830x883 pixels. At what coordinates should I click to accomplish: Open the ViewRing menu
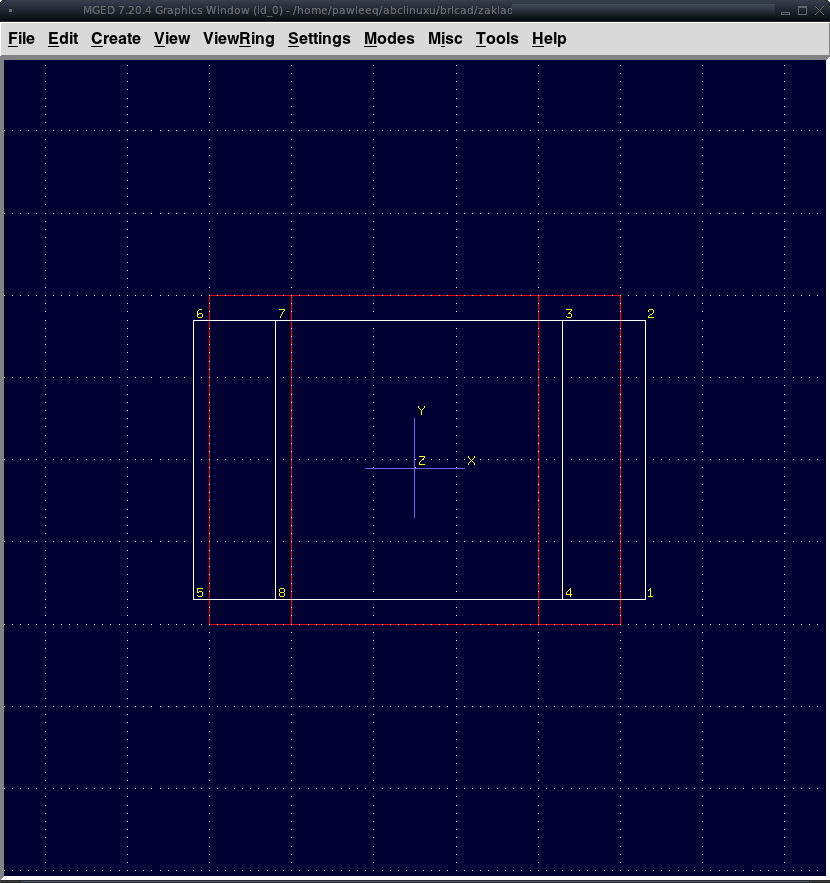coord(239,38)
